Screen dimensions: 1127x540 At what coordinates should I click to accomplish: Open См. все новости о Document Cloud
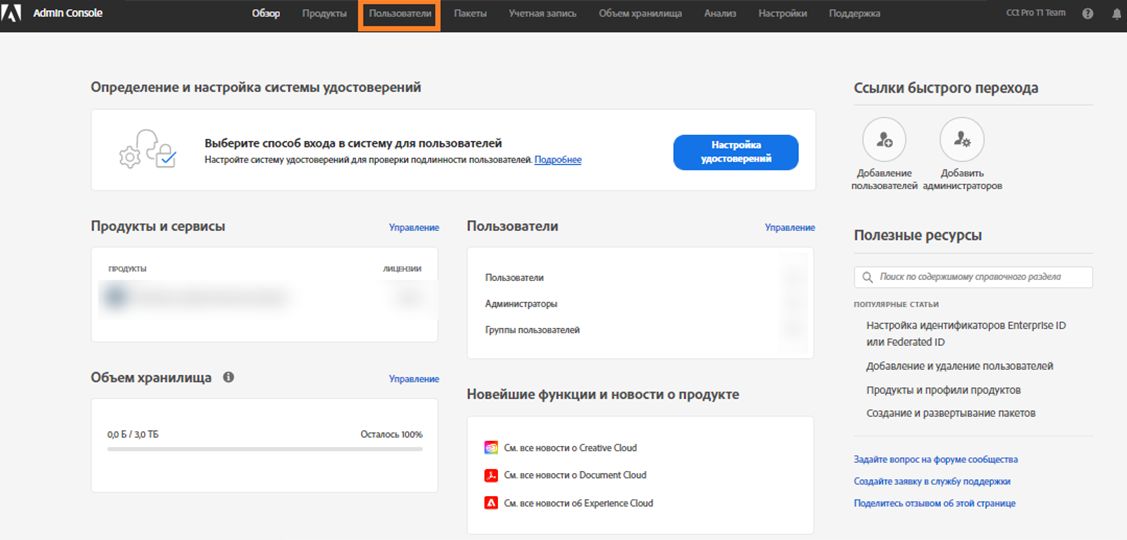[x=575, y=475]
